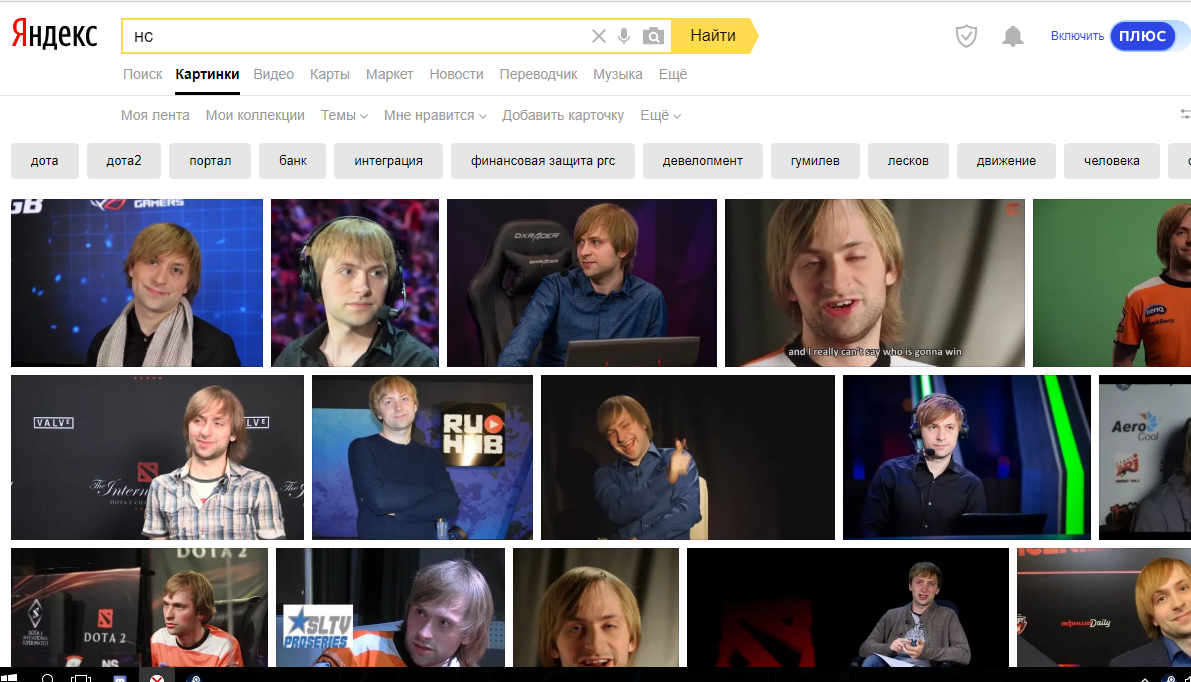1191x682 pixels.
Task: Open the Переводчик tab
Action: pos(539,74)
